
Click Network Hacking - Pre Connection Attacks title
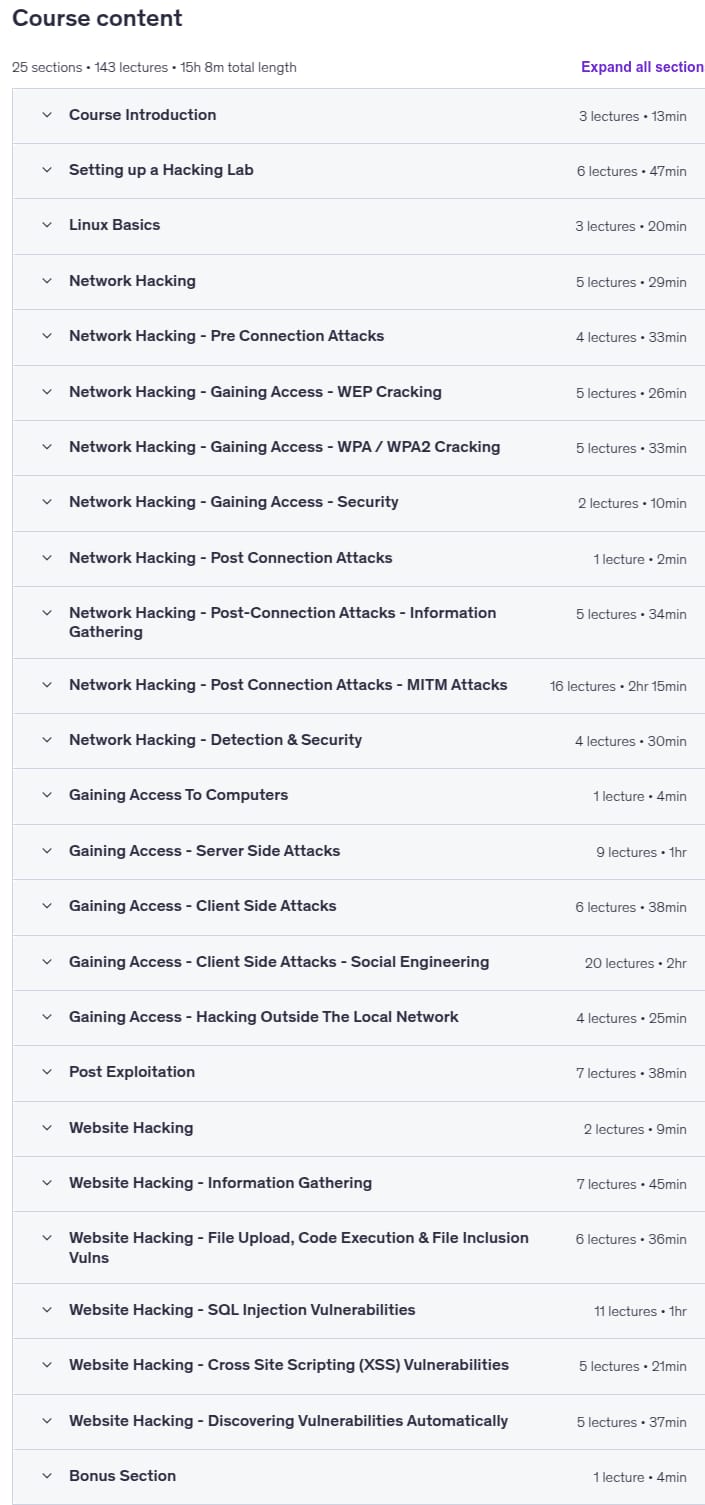point(226,336)
